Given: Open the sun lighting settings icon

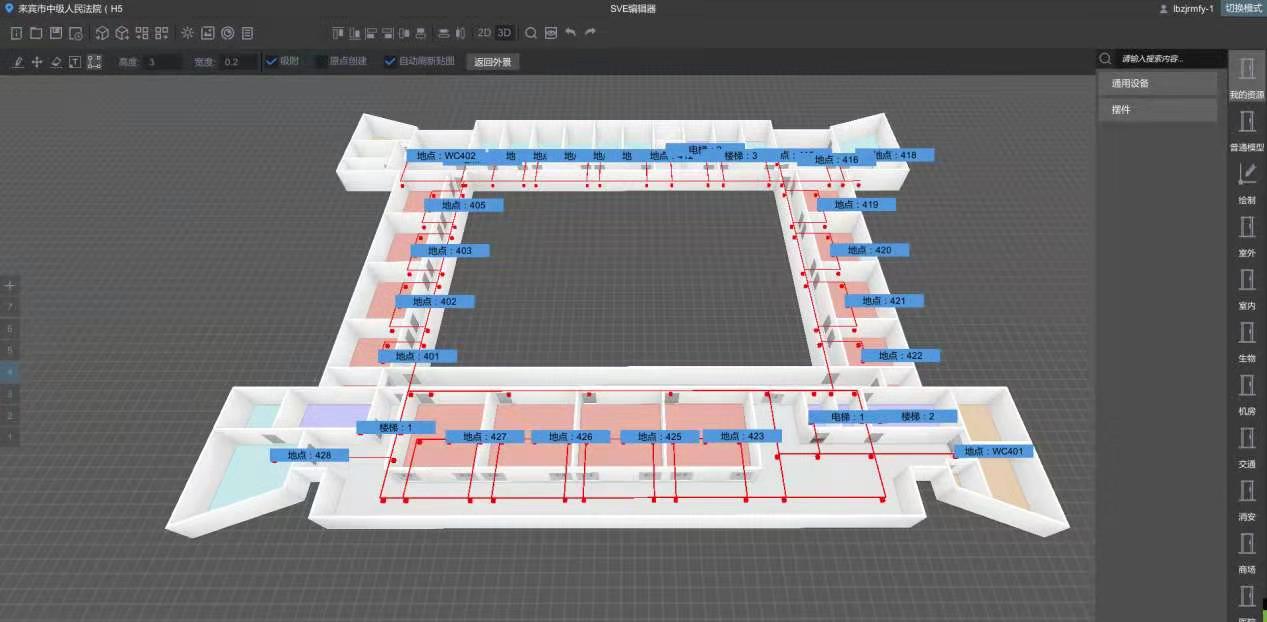Looking at the screenshot, I should point(187,33).
